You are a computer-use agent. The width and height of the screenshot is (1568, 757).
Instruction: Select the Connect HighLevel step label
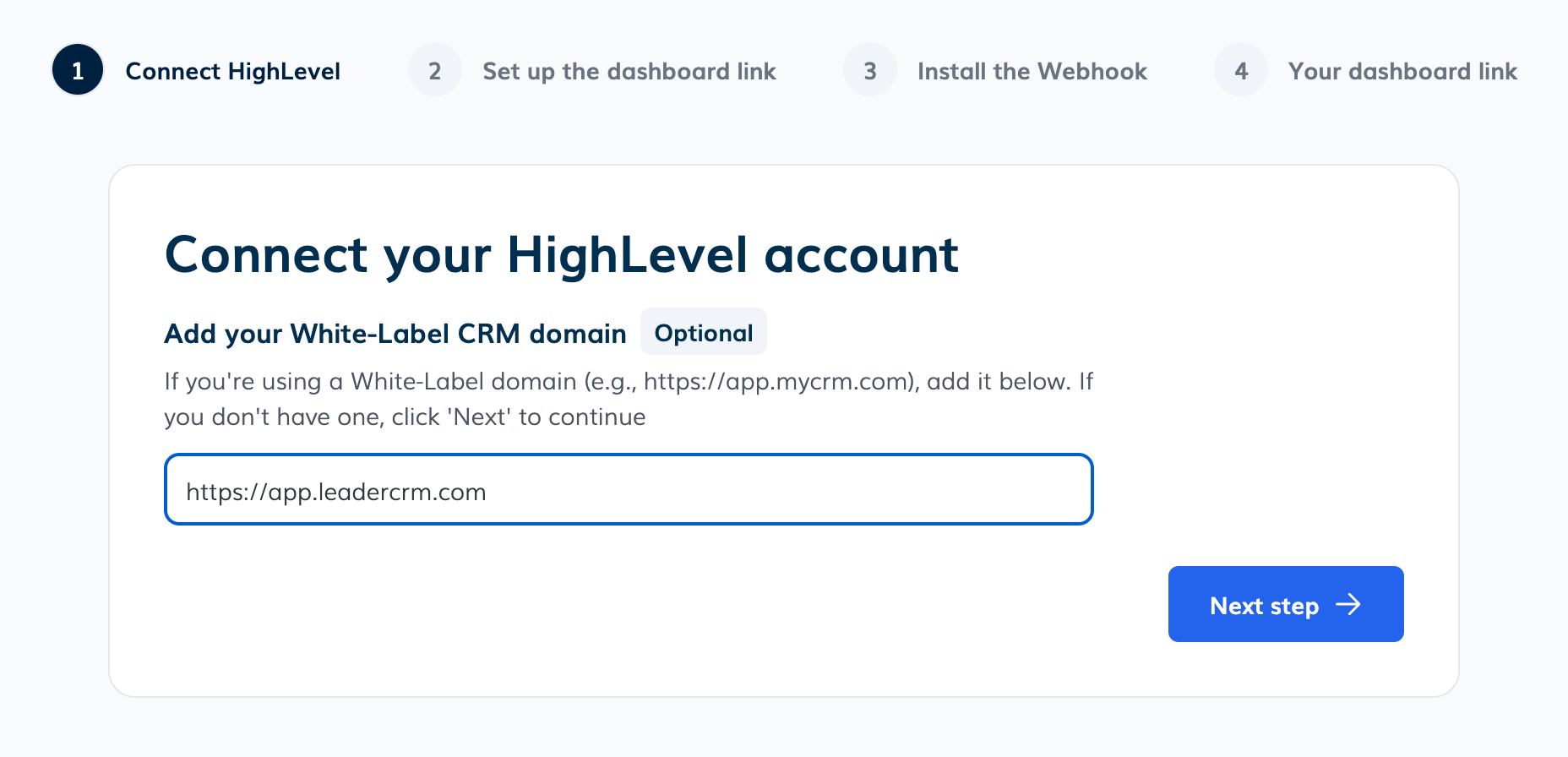232,72
